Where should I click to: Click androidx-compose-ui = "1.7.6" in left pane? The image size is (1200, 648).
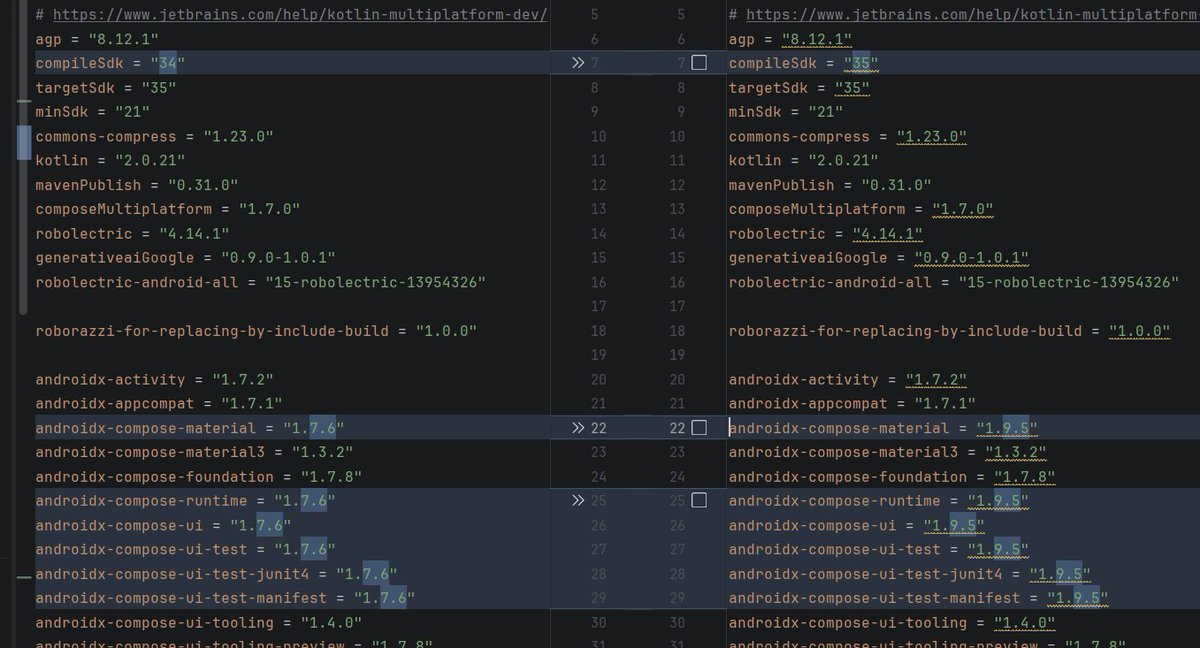[163, 525]
